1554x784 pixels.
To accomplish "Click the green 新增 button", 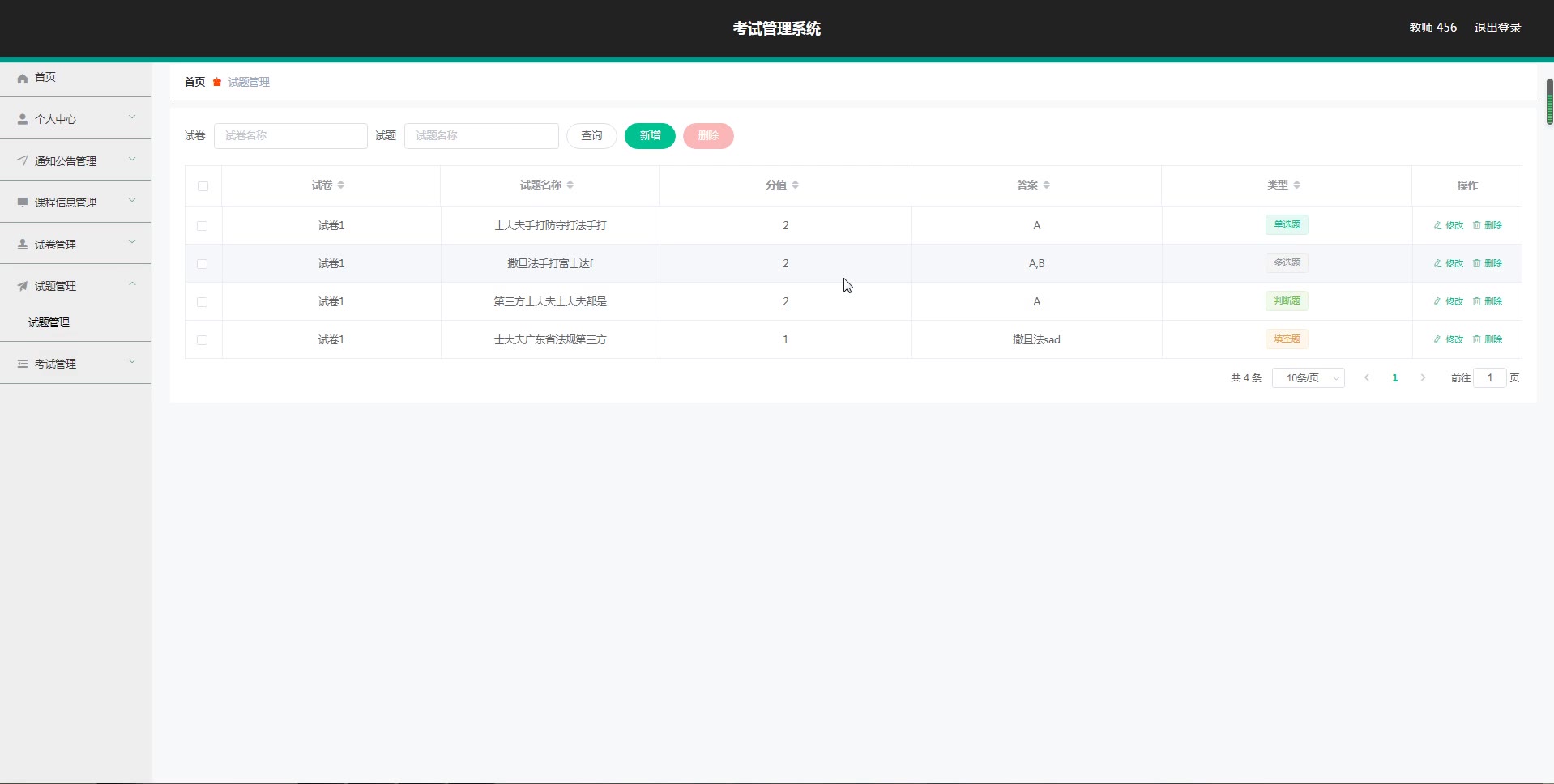I will point(650,136).
